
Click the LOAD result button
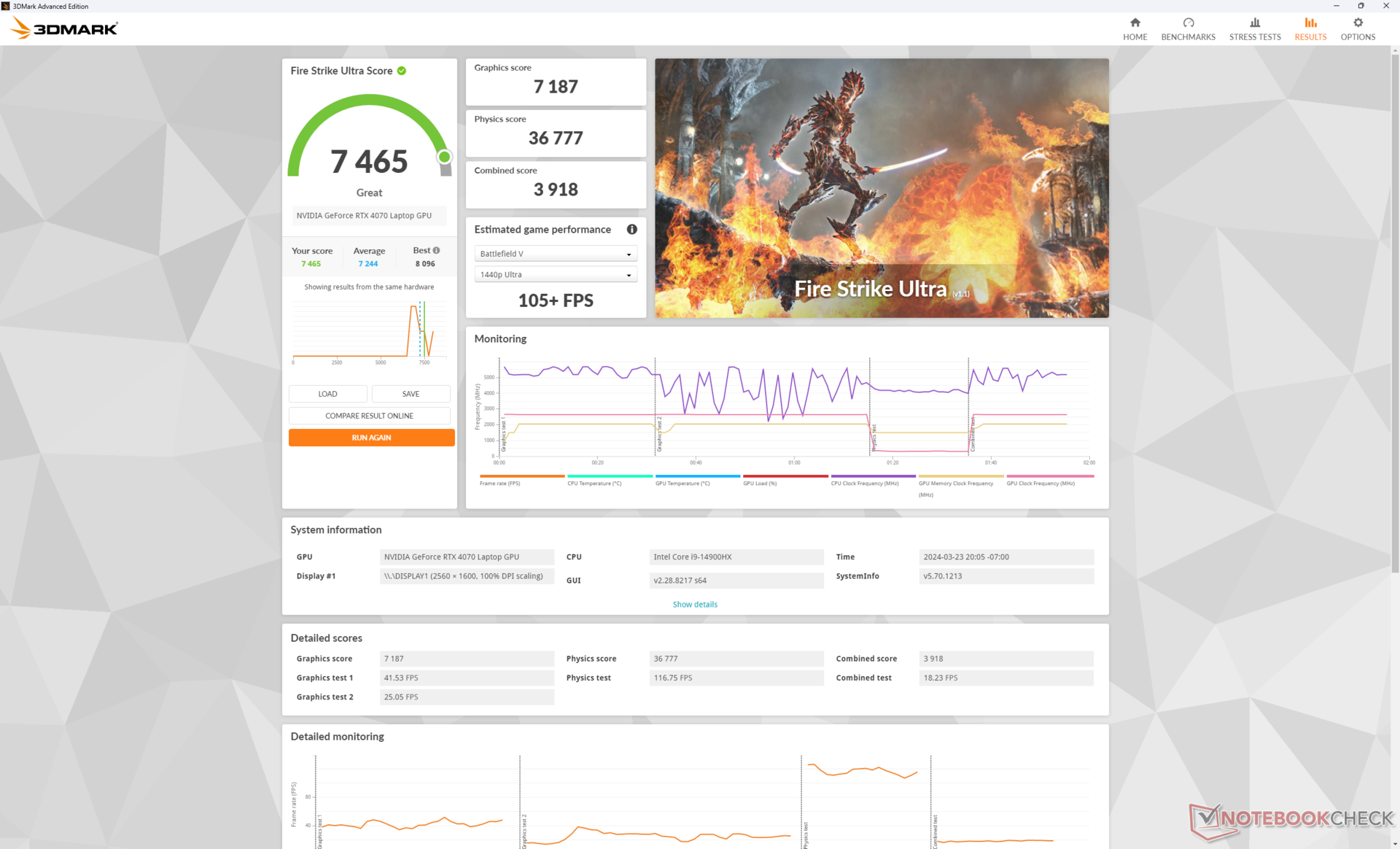point(327,394)
